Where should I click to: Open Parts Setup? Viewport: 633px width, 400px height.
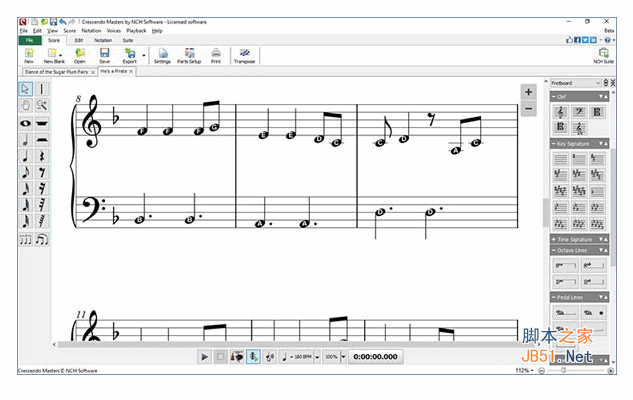tap(189, 56)
